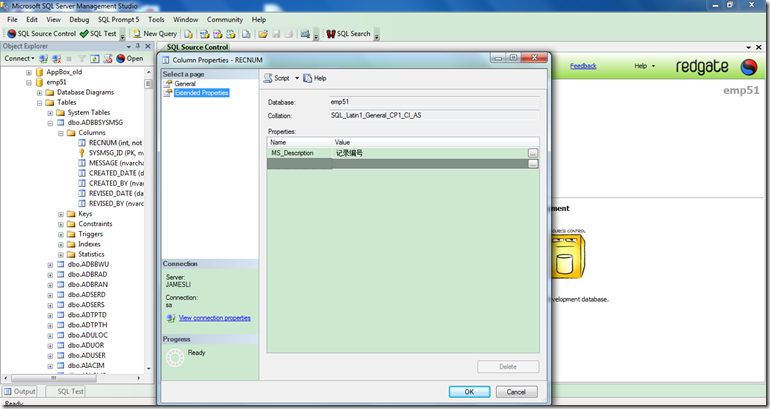Viewport: 770px width, 409px height.
Task: Expand Database Diagrams folder
Action: pyautogui.click(x=39, y=93)
